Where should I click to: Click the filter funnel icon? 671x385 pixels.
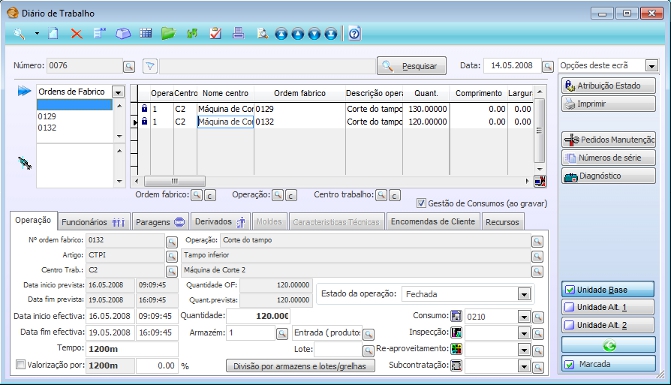(x=150, y=66)
